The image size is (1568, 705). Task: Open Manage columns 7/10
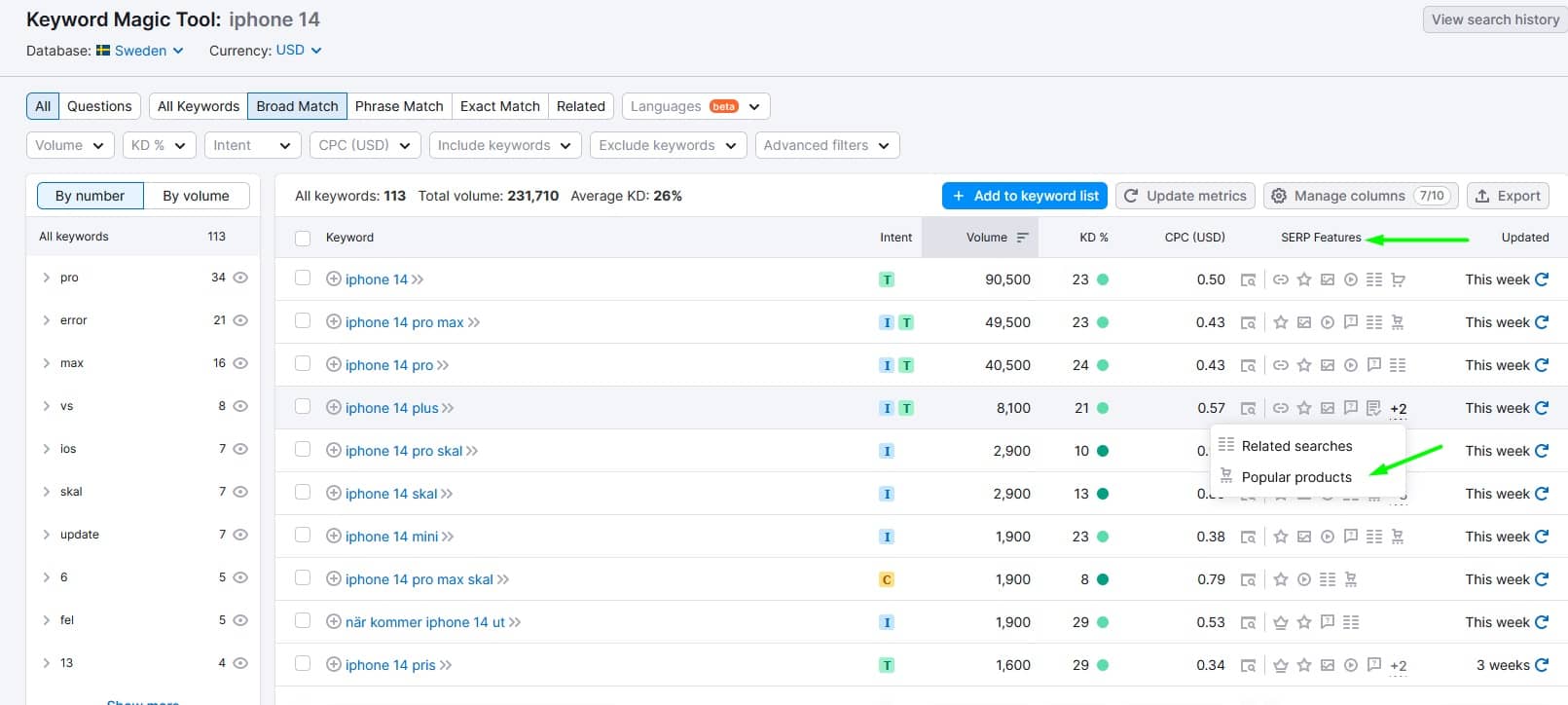tap(1362, 196)
